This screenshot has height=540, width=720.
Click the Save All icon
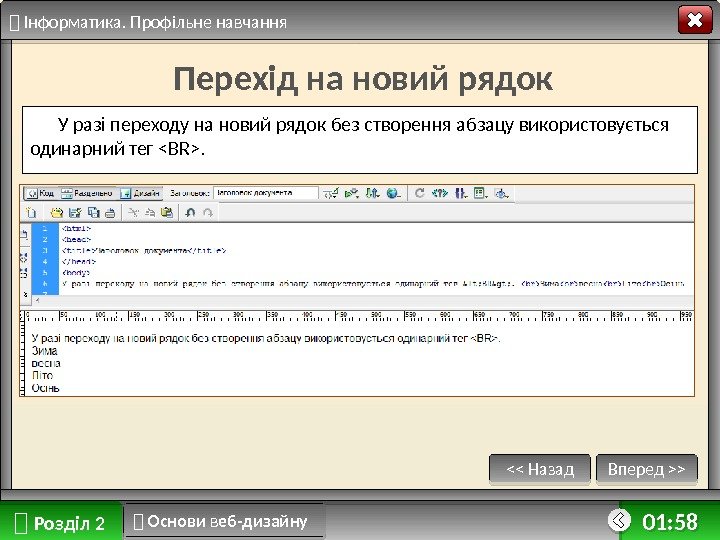point(94,213)
